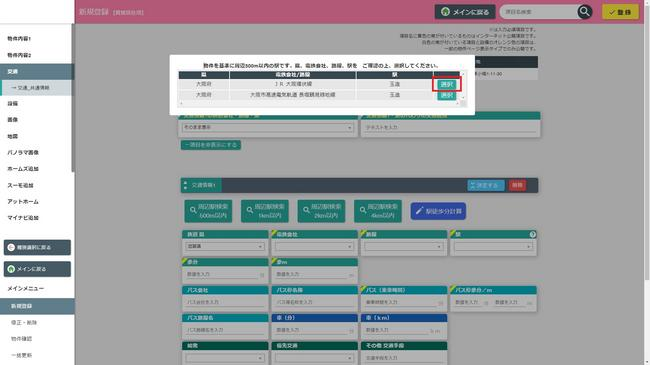Click the yellow 登録 button
Screen dimensions: 650x365
pos(620,12)
